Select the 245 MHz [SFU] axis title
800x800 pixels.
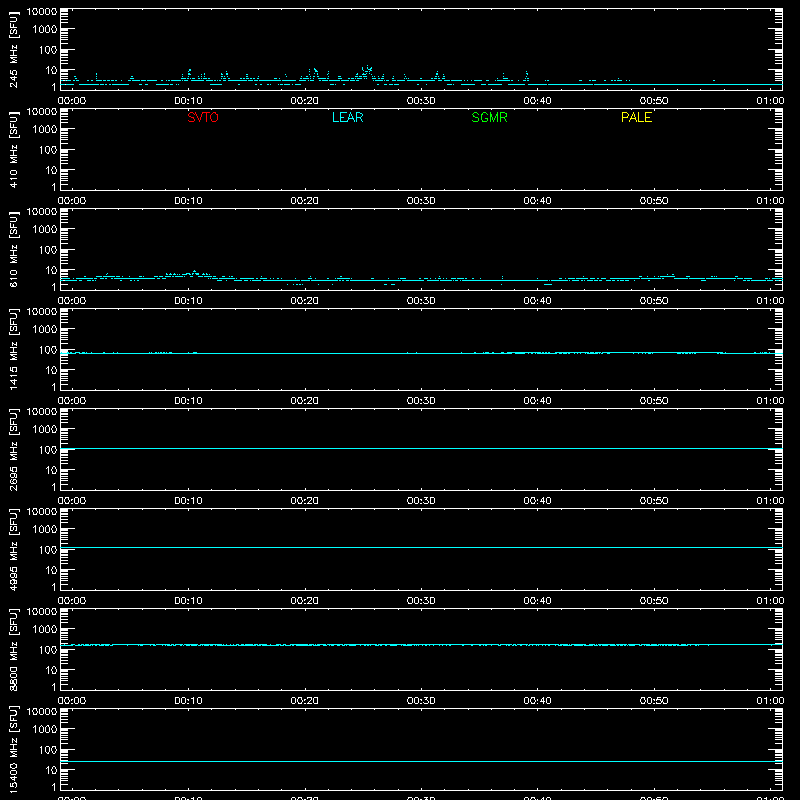13,49
